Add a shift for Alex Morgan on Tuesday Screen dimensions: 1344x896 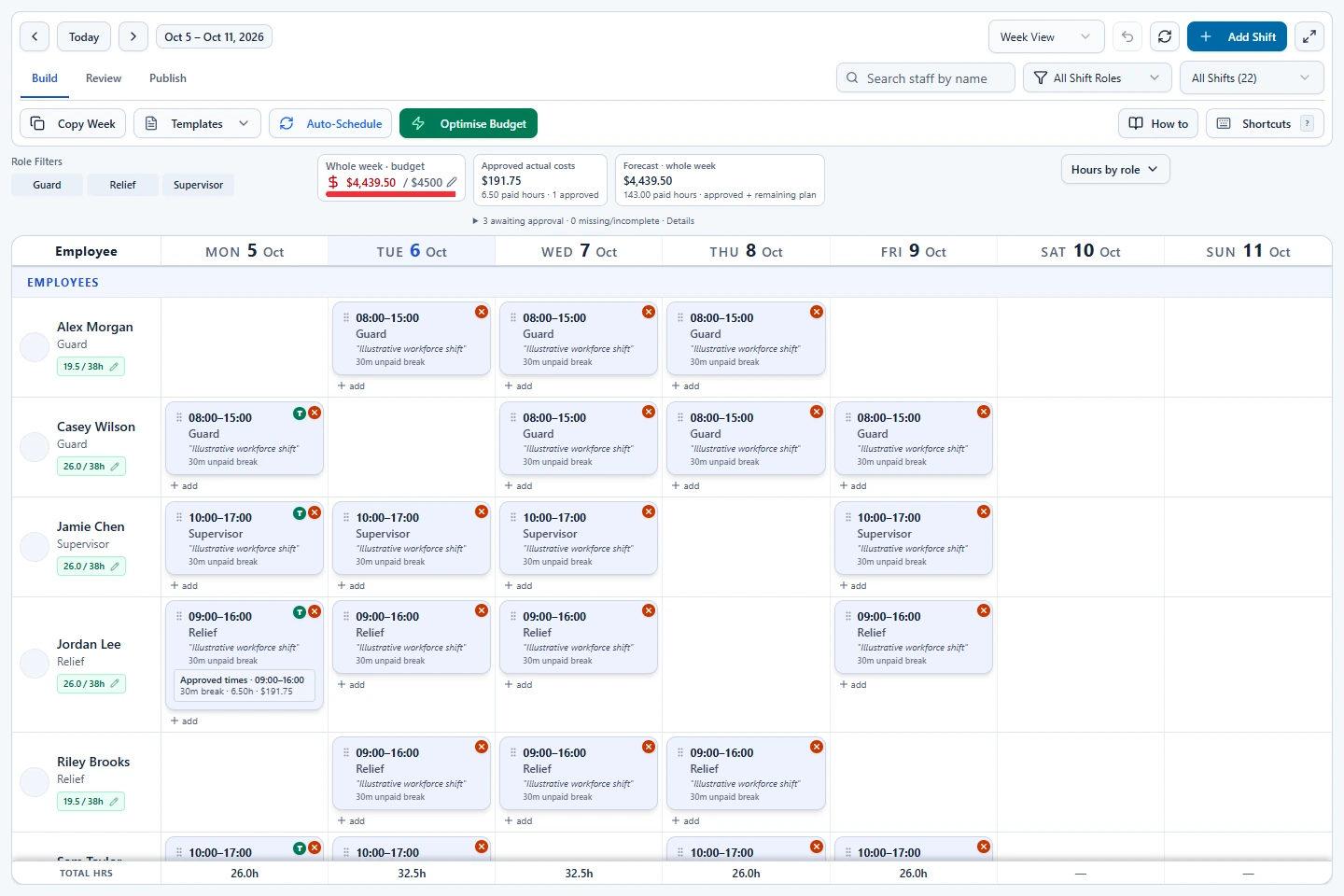point(352,386)
